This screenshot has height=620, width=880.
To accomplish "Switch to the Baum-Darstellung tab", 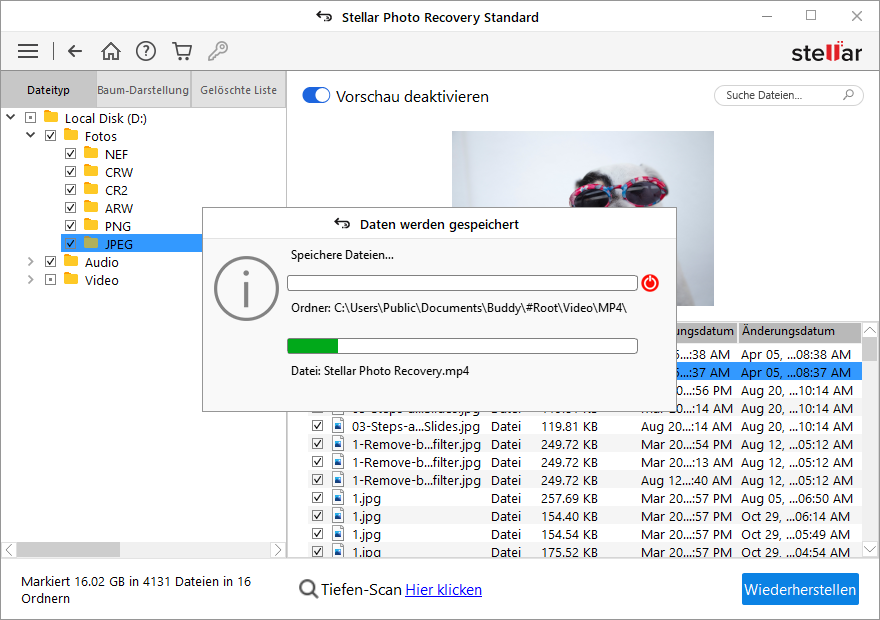I will pos(143,90).
